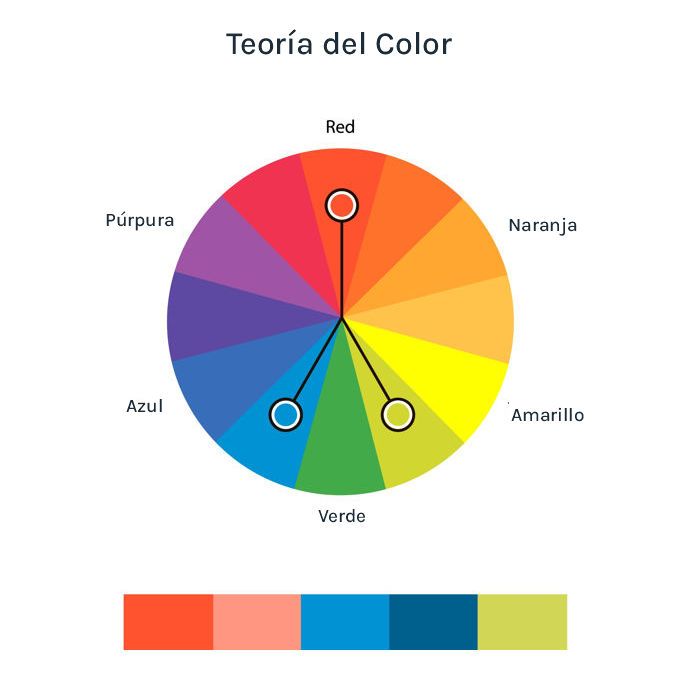Screen dimensions: 700x700
Task: Click the "Verde" label below the wheel
Action: [342, 516]
